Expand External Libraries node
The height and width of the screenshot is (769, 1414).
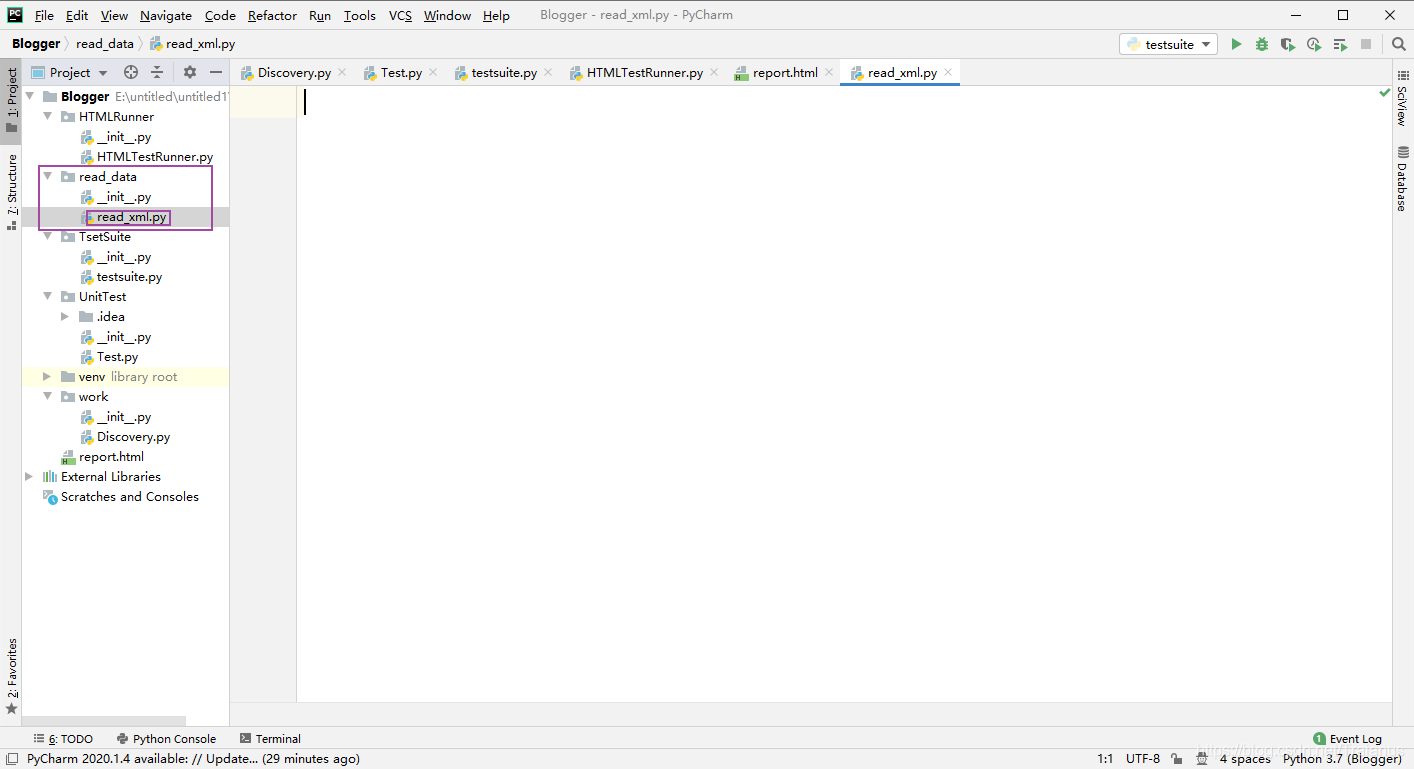pyautogui.click(x=29, y=477)
